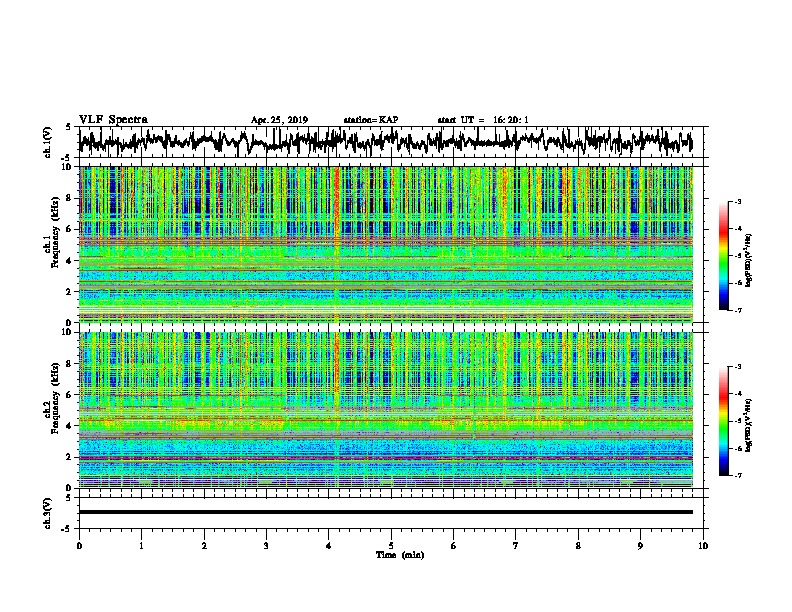
Task: Click time axis tick label "2"
Action: (204, 546)
